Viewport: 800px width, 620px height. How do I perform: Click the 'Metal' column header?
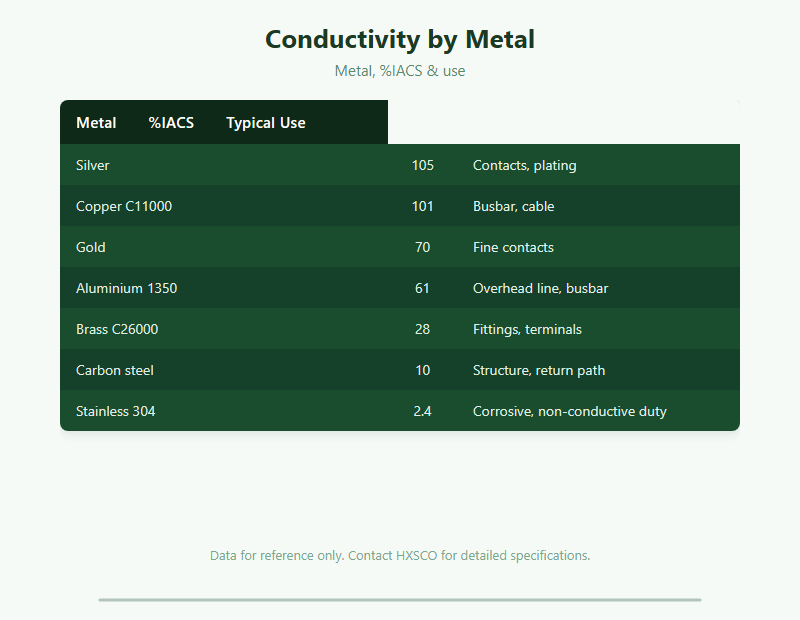point(96,122)
